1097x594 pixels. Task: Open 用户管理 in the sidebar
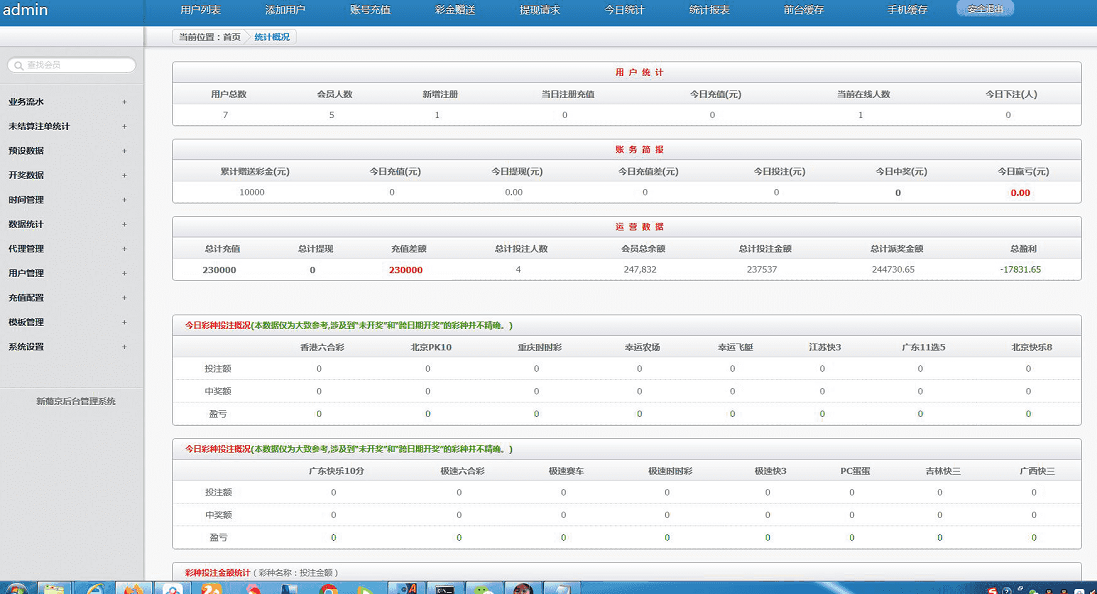tap(26, 273)
